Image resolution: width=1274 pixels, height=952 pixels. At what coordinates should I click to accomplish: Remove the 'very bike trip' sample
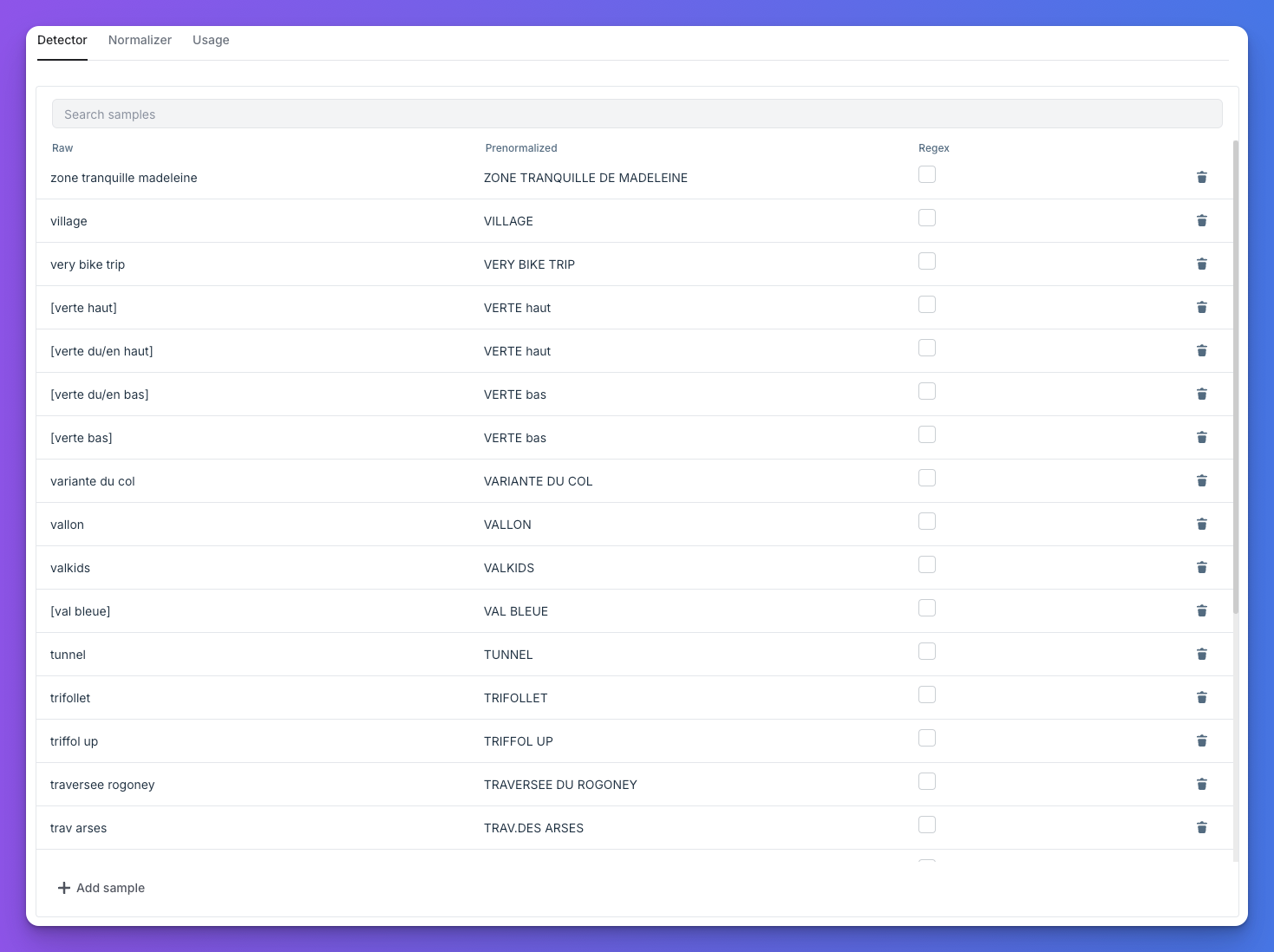click(1202, 264)
